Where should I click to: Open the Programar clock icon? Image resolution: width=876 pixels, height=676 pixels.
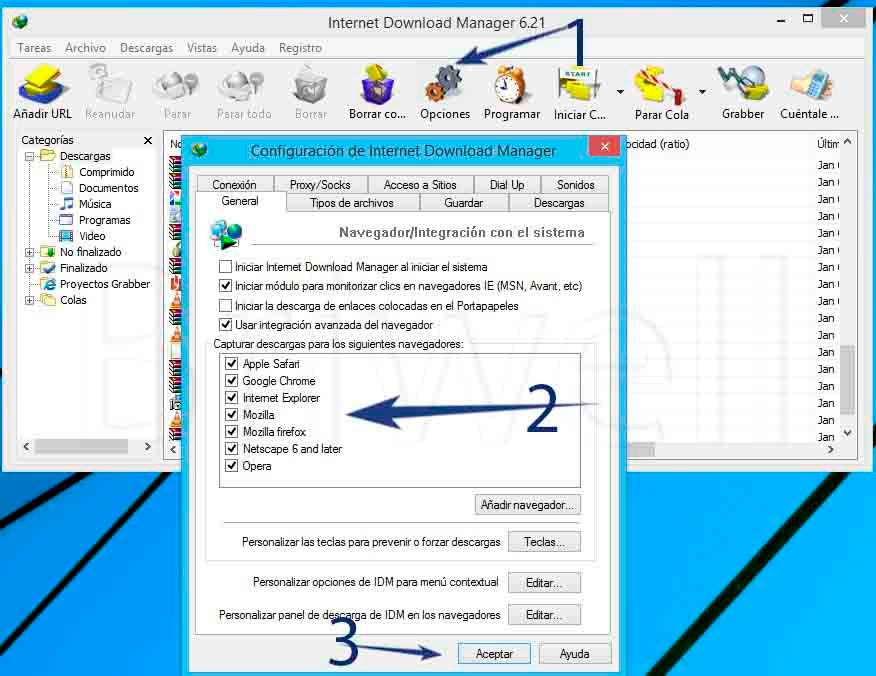(511, 85)
